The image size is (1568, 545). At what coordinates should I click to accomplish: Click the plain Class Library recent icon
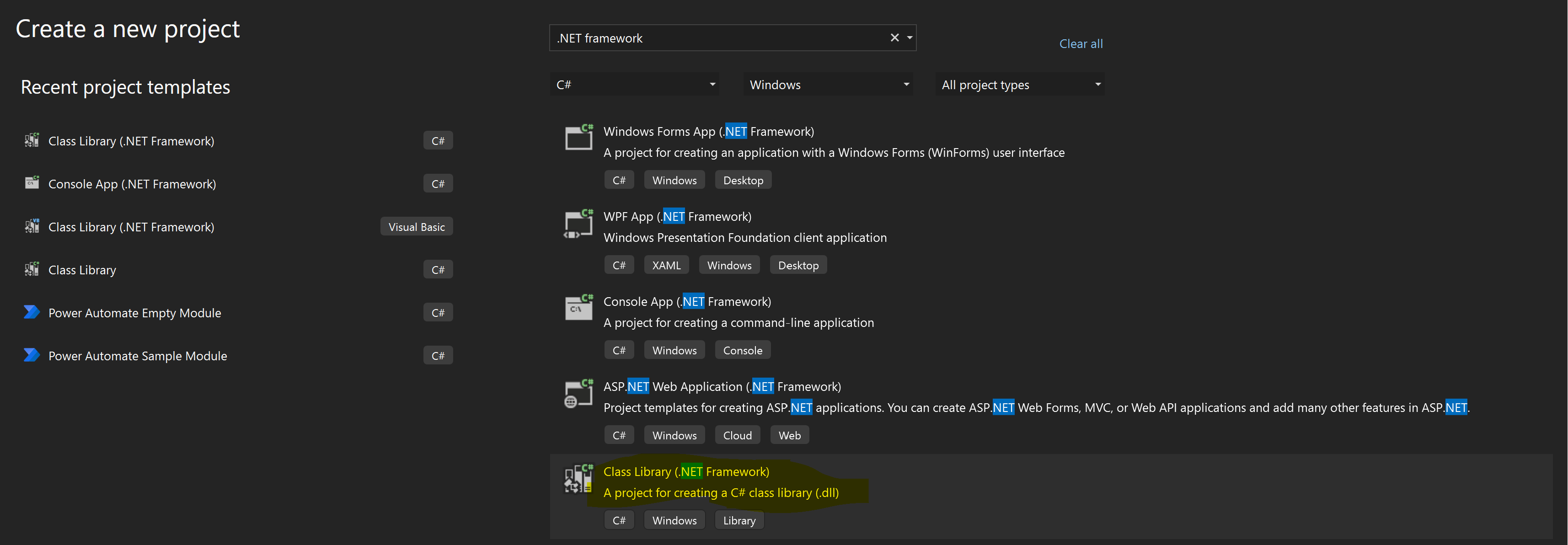[32, 269]
